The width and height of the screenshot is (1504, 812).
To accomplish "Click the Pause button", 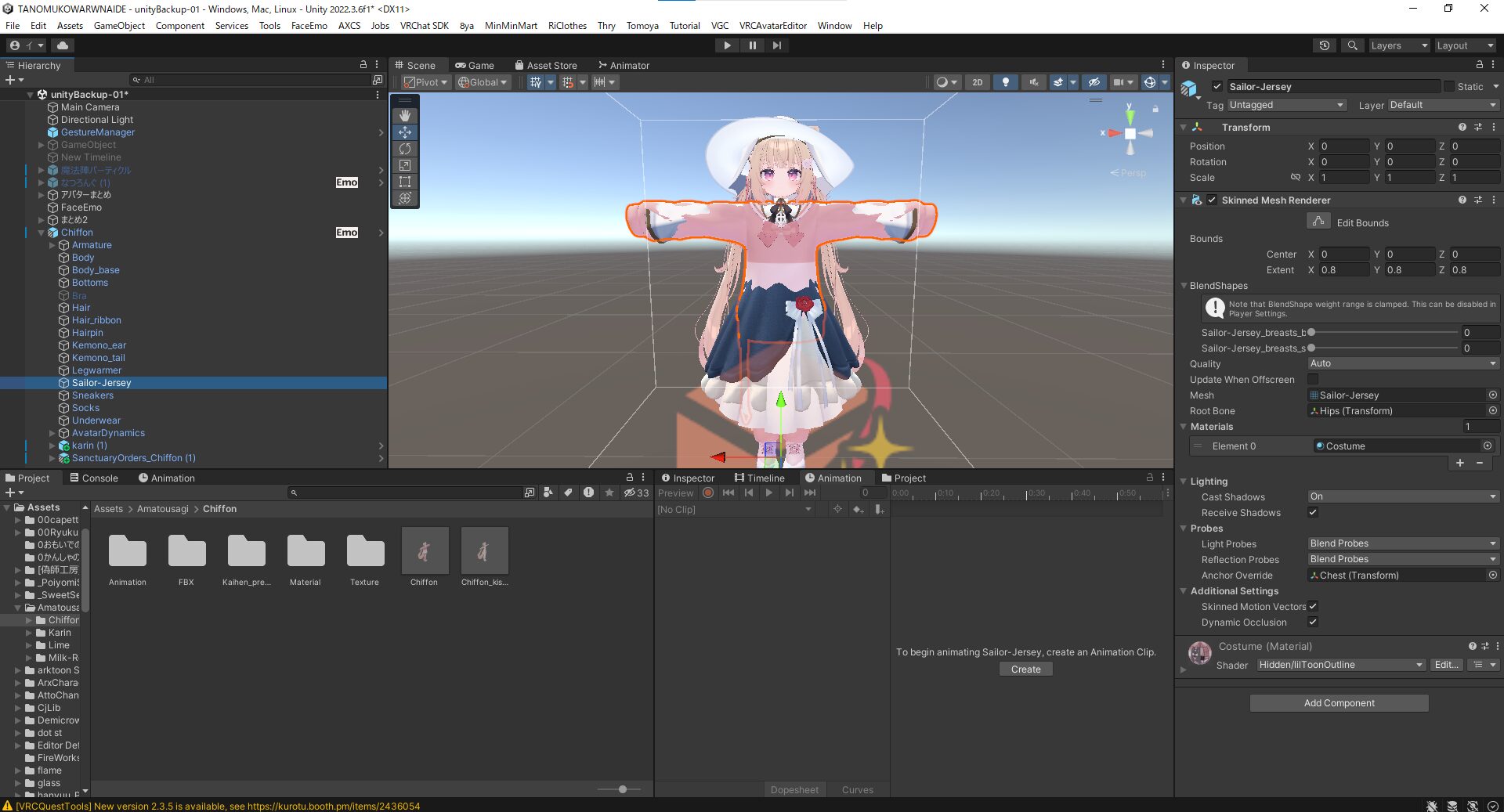I will tap(751, 45).
